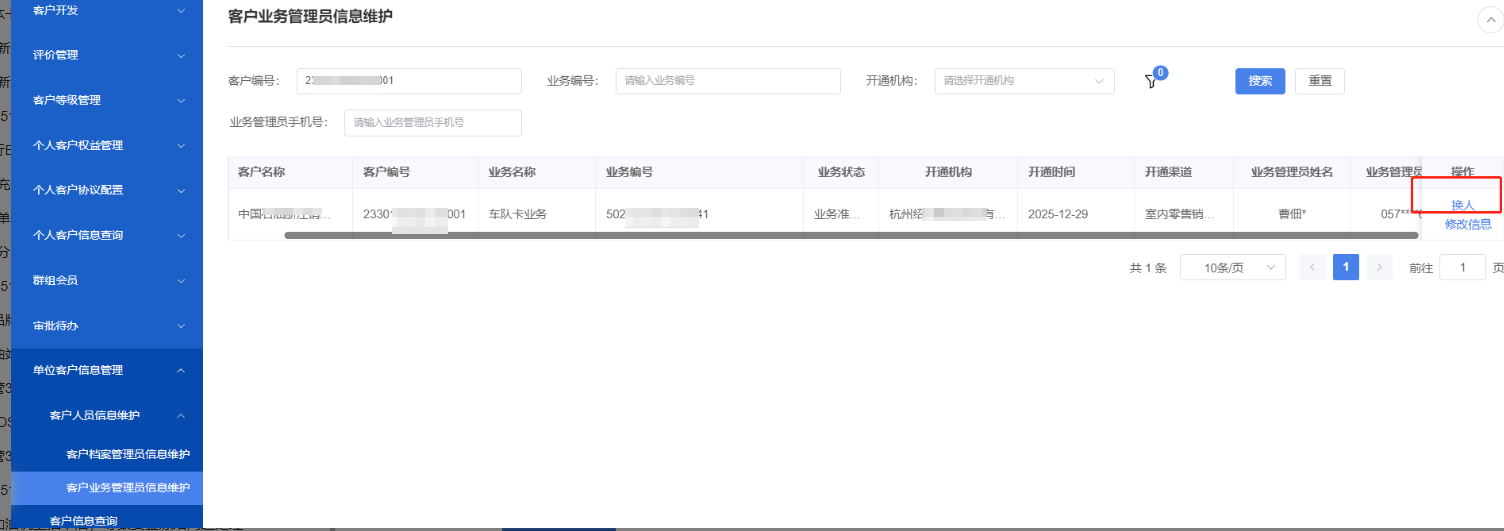The width and height of the screenshot is (1504, 531).
Task: Open the 10条/页 page size dropdown
Action: coord(1232,267)
